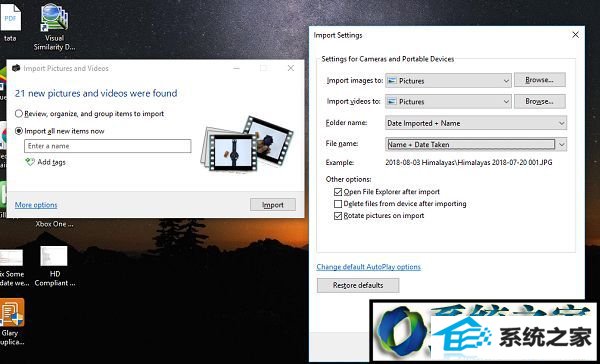Image resolution: width=600 pixels, height=364 pixels.
Task: Open the Import images to dropdown
Action: click(448, 81)
